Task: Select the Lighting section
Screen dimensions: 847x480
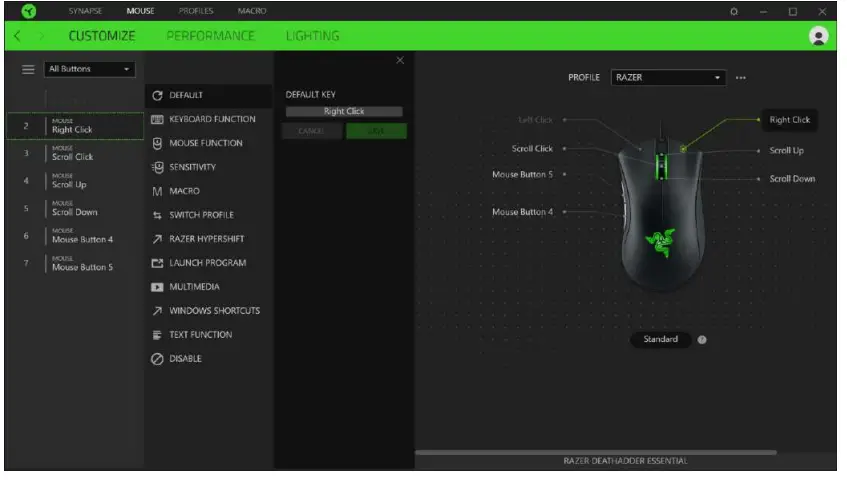Action: 313,36
